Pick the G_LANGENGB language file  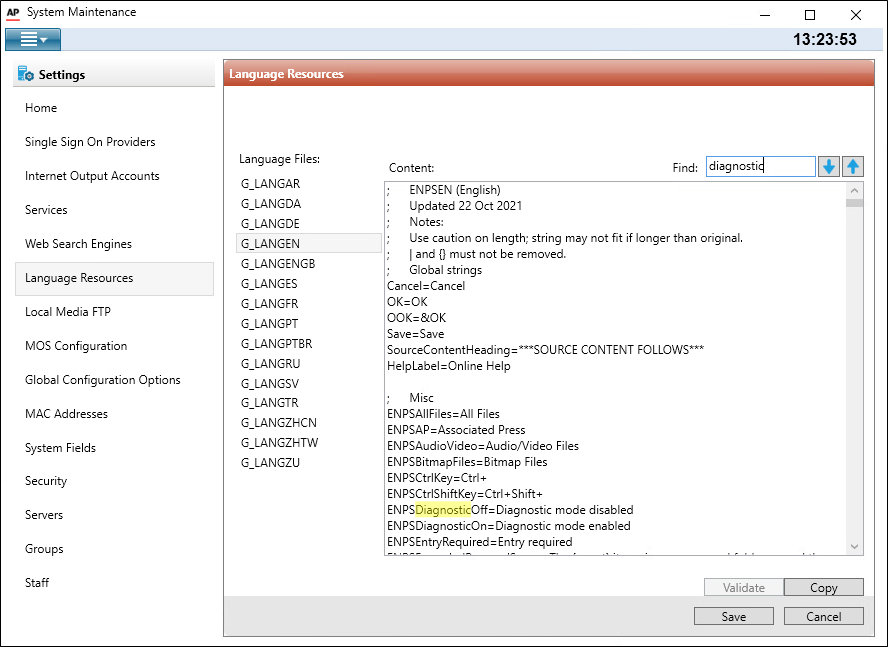278,263
